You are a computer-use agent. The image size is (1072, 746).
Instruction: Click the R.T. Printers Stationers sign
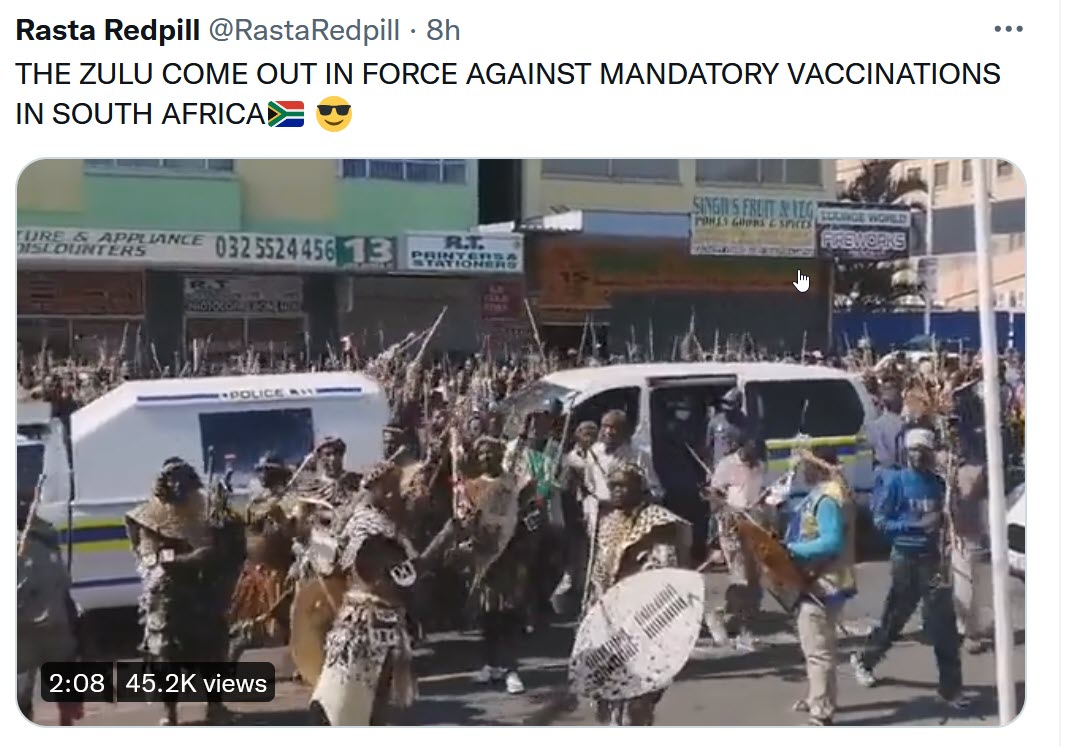point(463,252)
